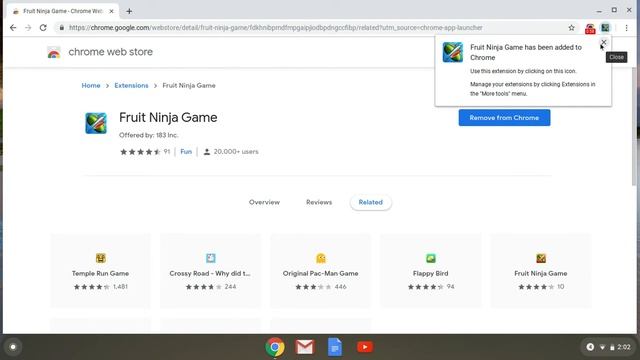This screenshot has height=360, width=640.
Task: Open the Fun category link
Action: [186, 152]
